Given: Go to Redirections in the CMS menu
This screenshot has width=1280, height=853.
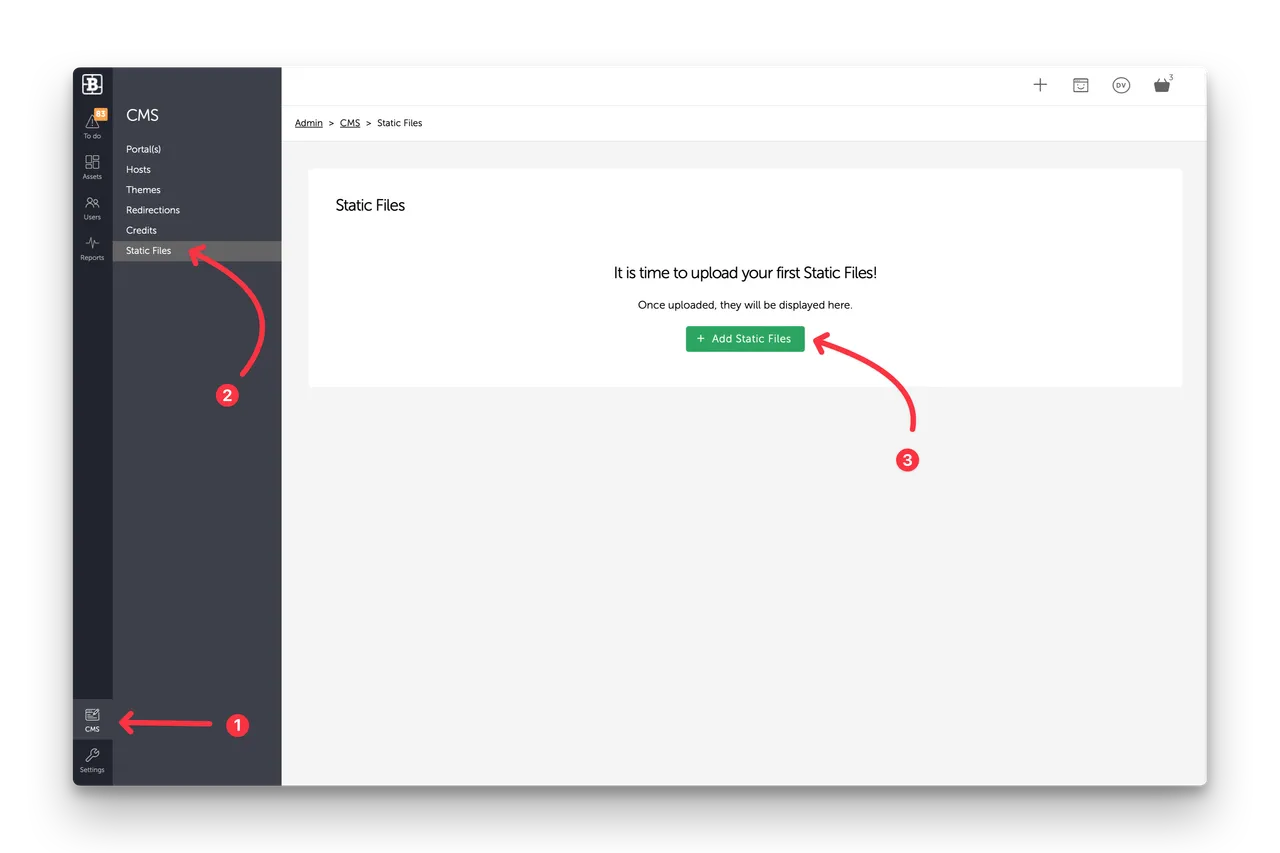Looking at the screenshot, I should pos(153,210).
